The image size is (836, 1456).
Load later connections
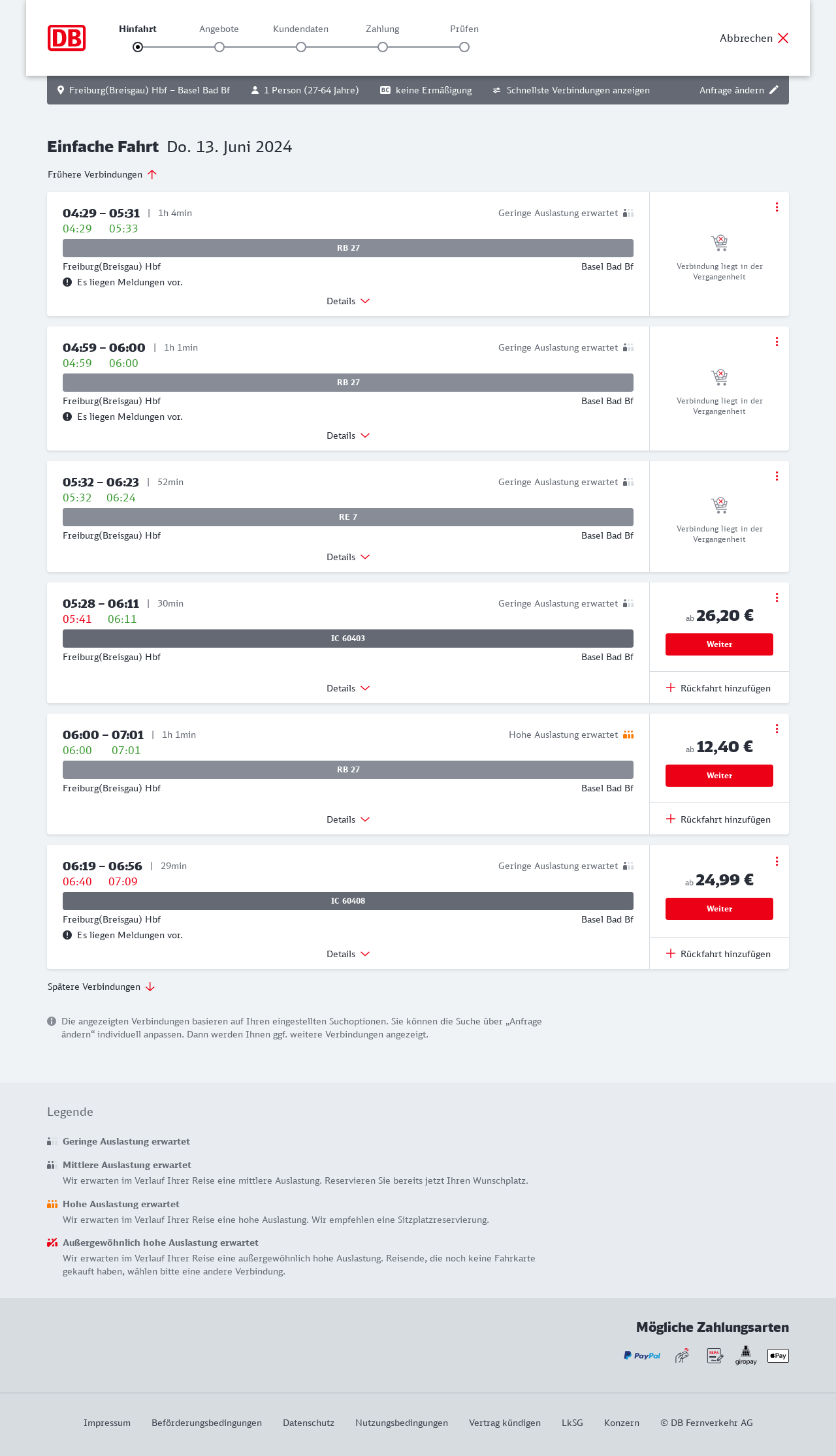(x=101, y=987)
